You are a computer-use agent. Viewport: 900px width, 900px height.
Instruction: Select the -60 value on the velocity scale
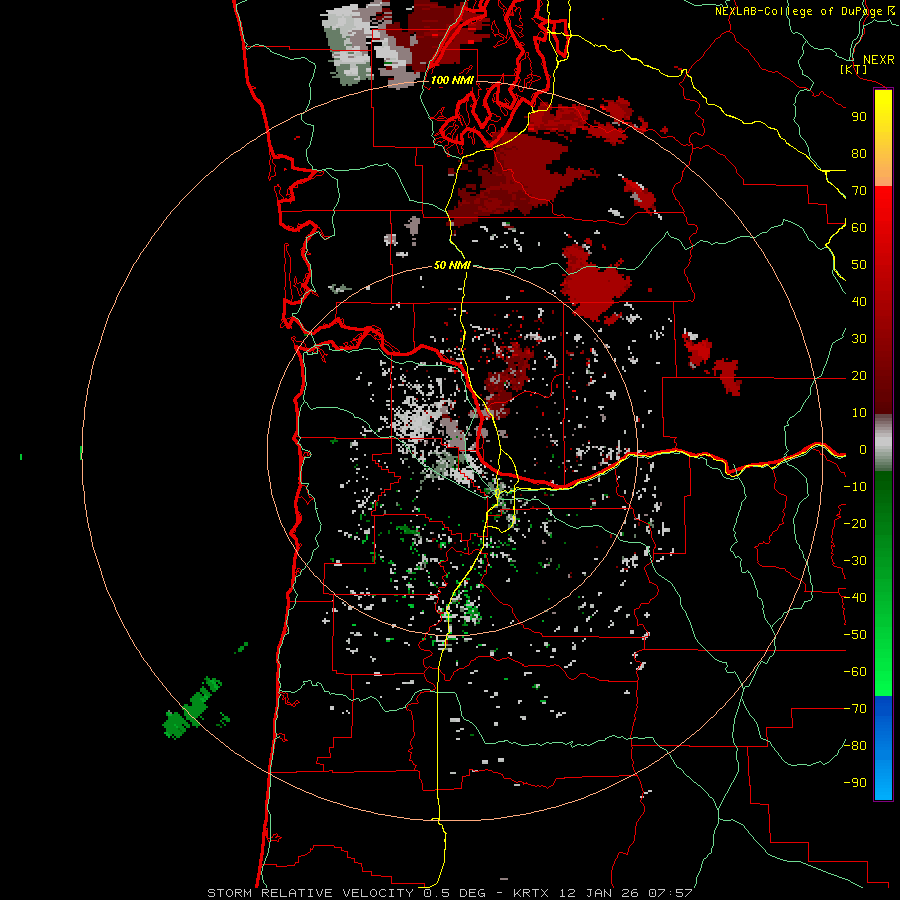pyautogui.click(x=855, y=672)
